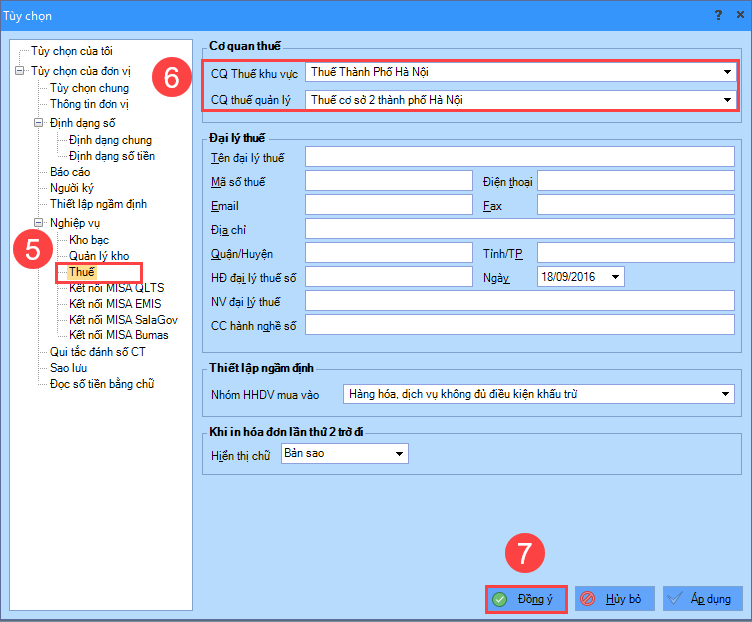Viewport: 752px width, 622px height.
Task: Collapse the Định dạng số tree node
Action: point(38,124)
